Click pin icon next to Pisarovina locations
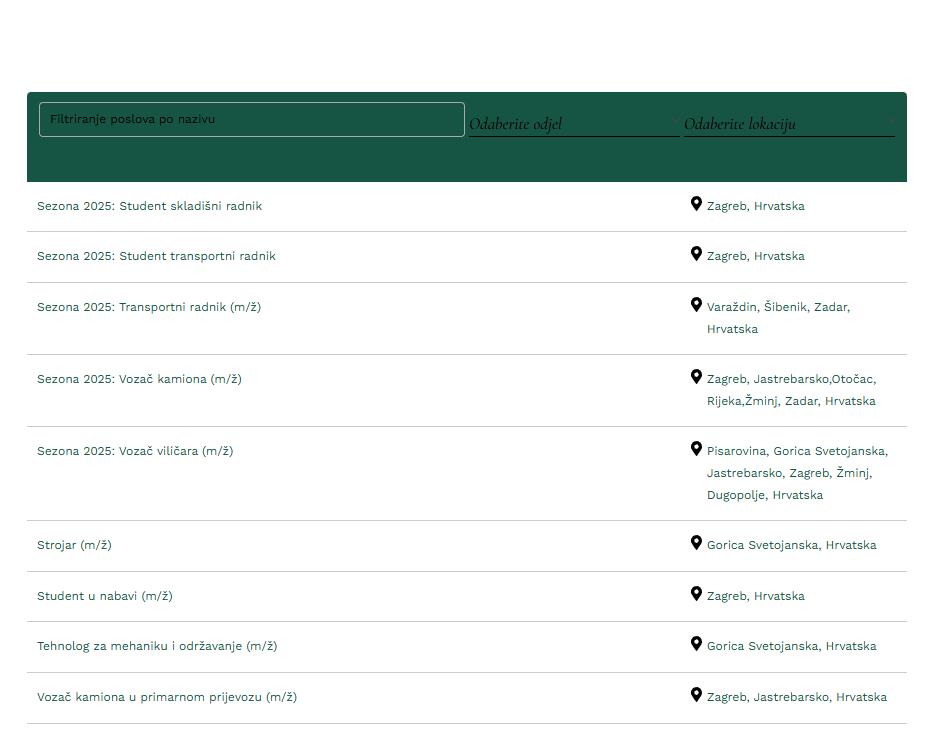The height and width of the screenshot is (732, 926). pyautogui.click(x=696, y=449)
